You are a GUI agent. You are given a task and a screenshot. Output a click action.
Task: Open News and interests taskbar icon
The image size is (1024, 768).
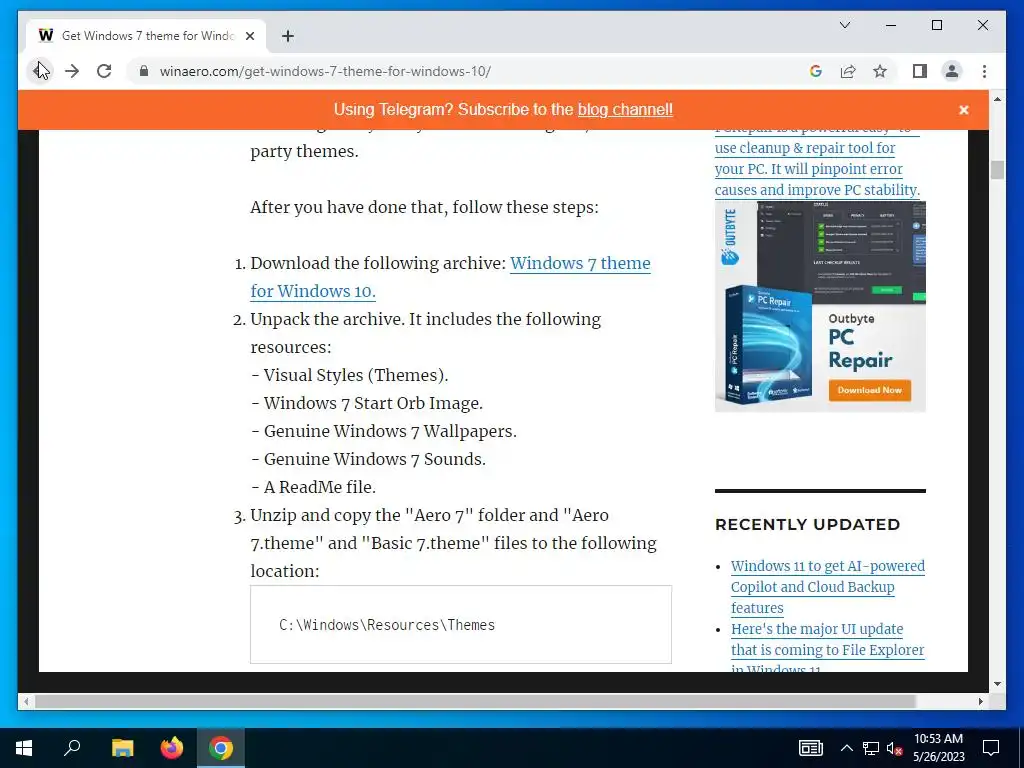[x=810, y=748]
